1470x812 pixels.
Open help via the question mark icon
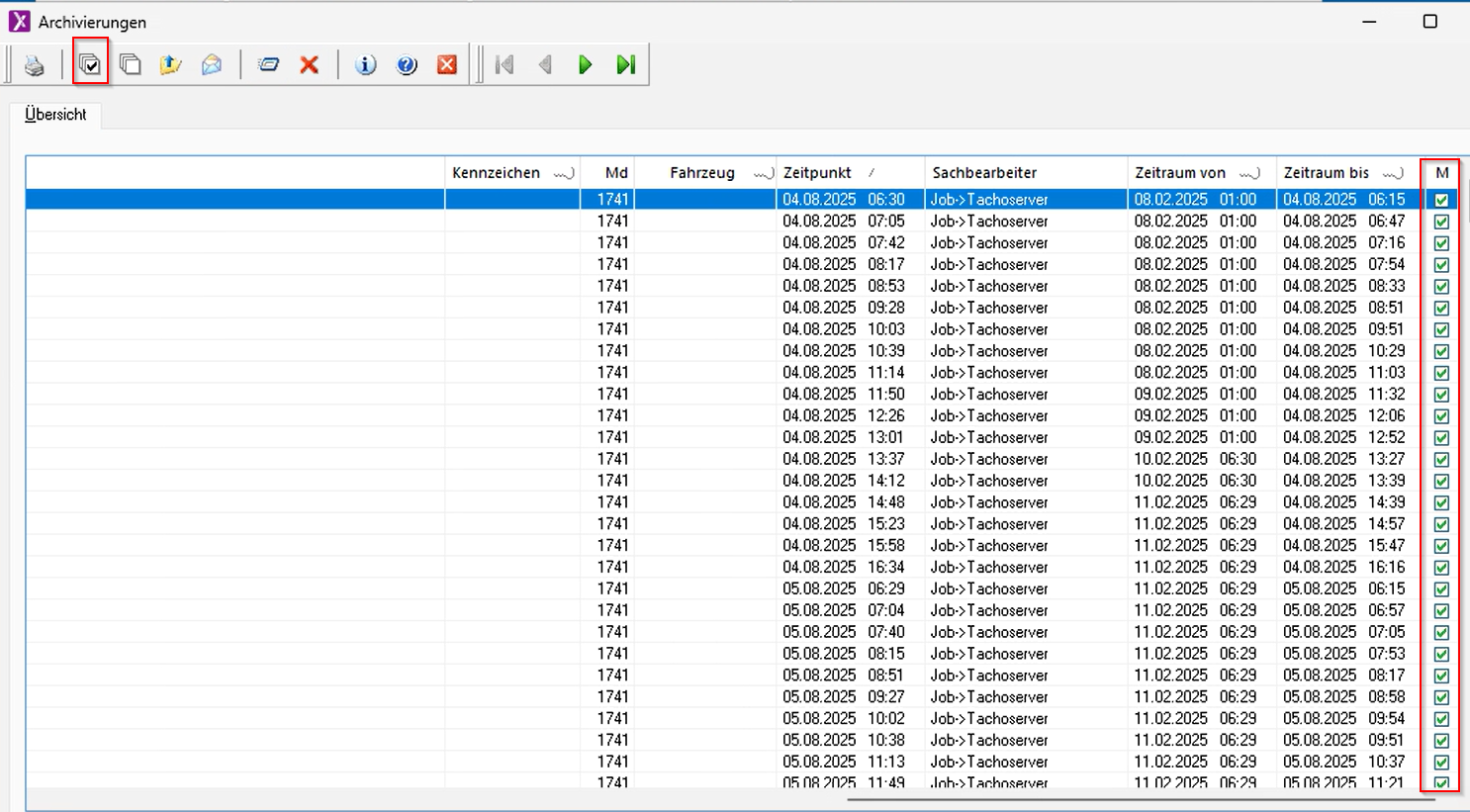tap(407, 65)
